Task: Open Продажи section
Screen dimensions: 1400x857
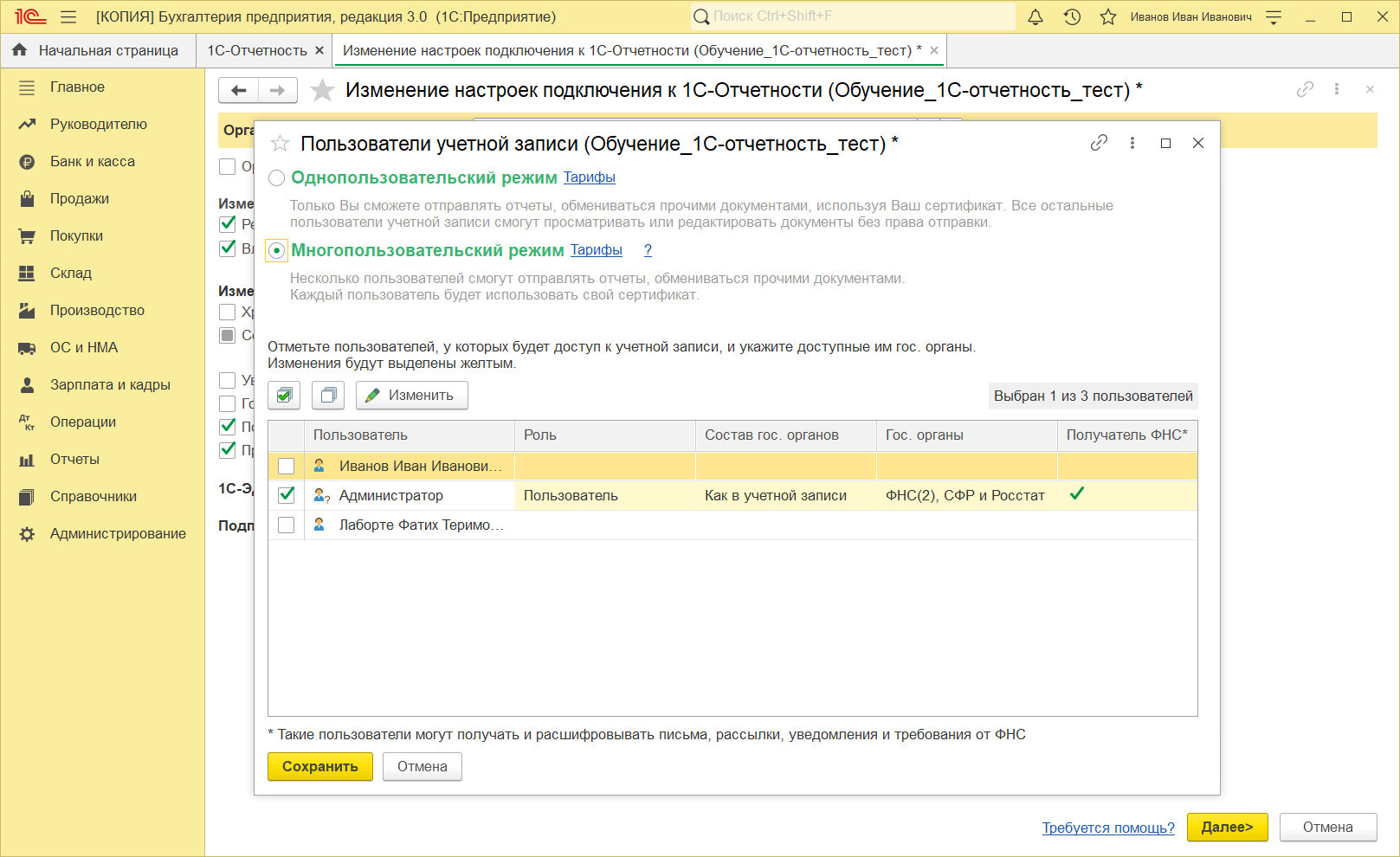Action: [x=80, y=198]
